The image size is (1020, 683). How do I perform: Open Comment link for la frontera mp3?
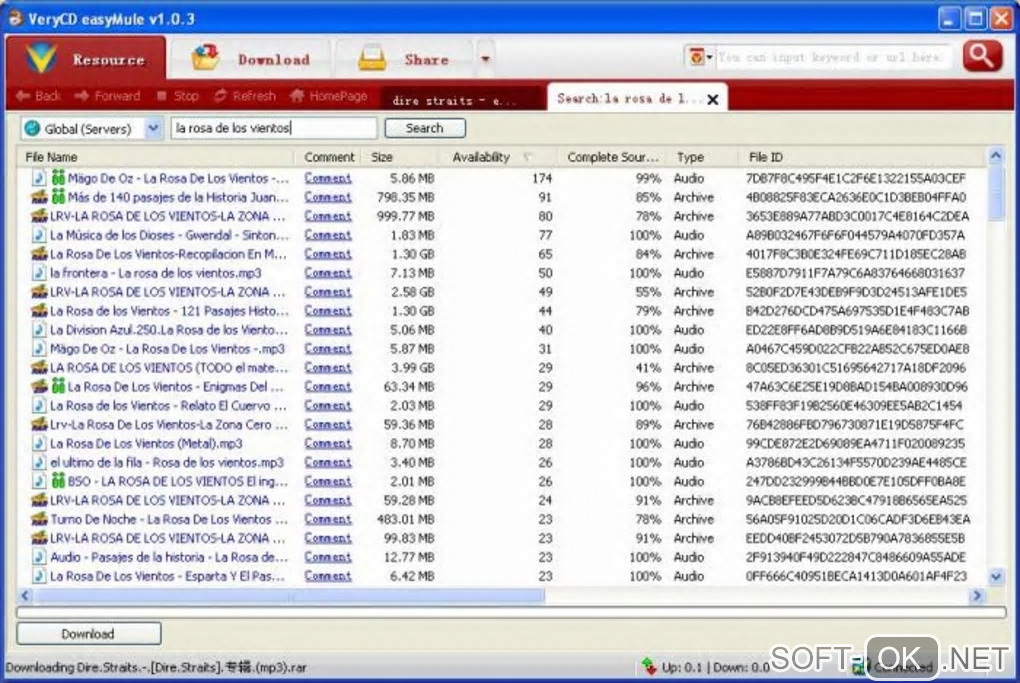[x=328, y=273]
